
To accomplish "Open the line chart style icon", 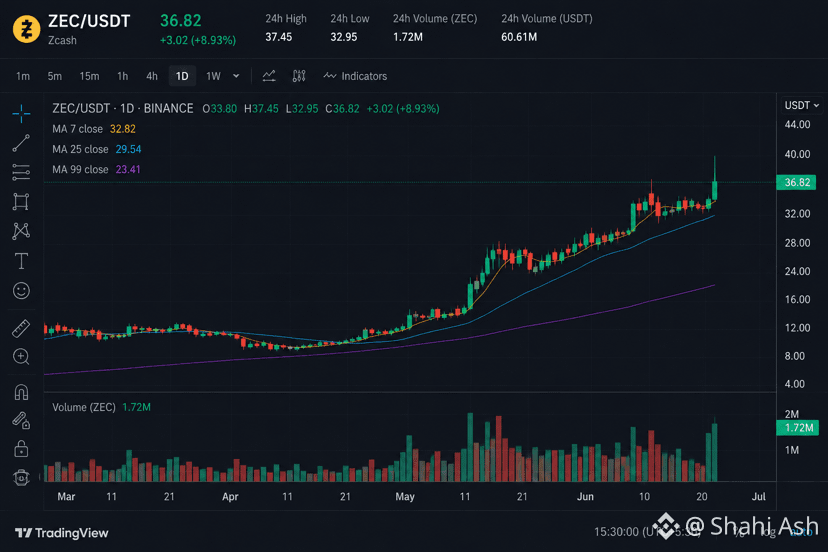I will pos(269,76).
